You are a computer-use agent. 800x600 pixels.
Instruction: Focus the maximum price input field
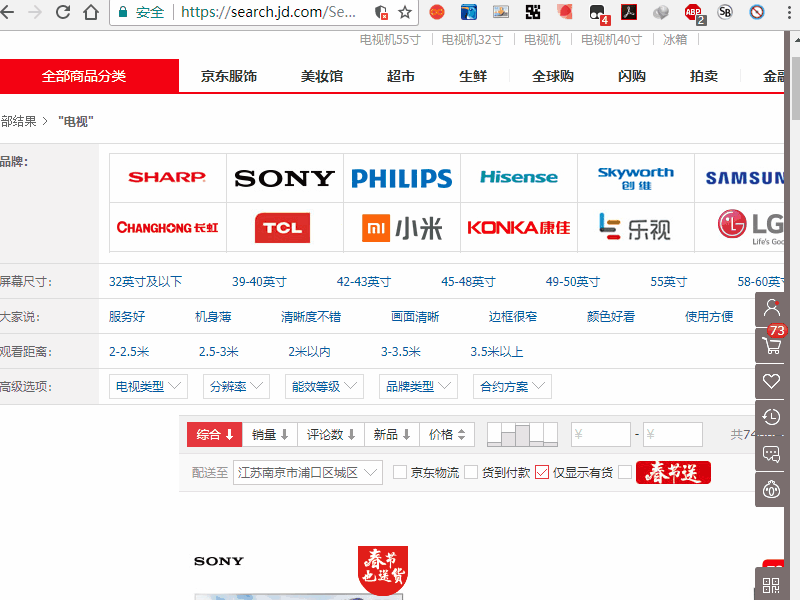[672, 435]
